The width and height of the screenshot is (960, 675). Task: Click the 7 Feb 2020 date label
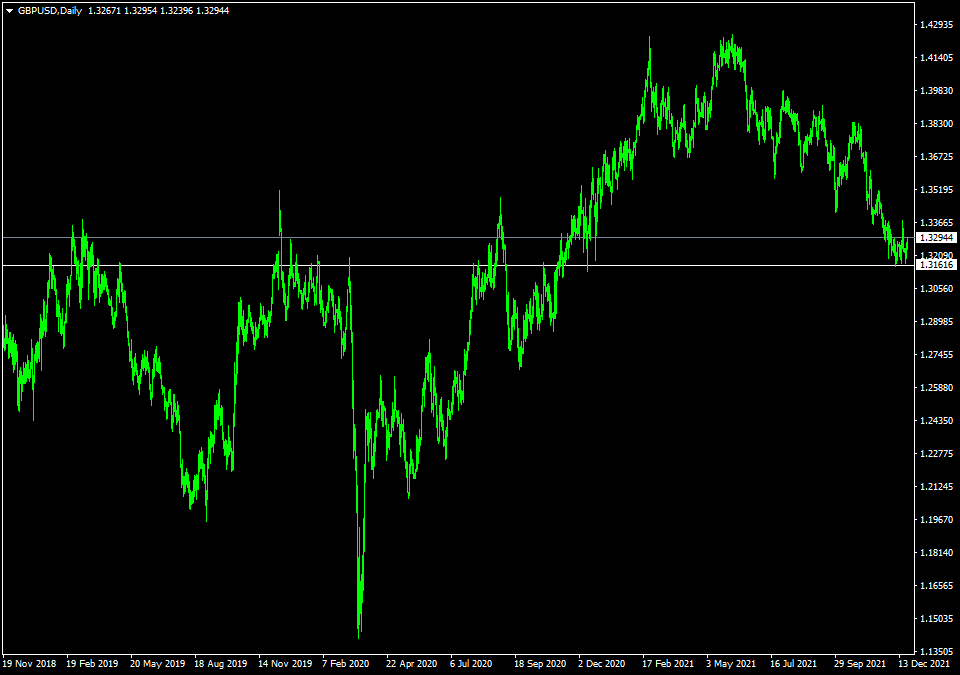pos(346,664)
